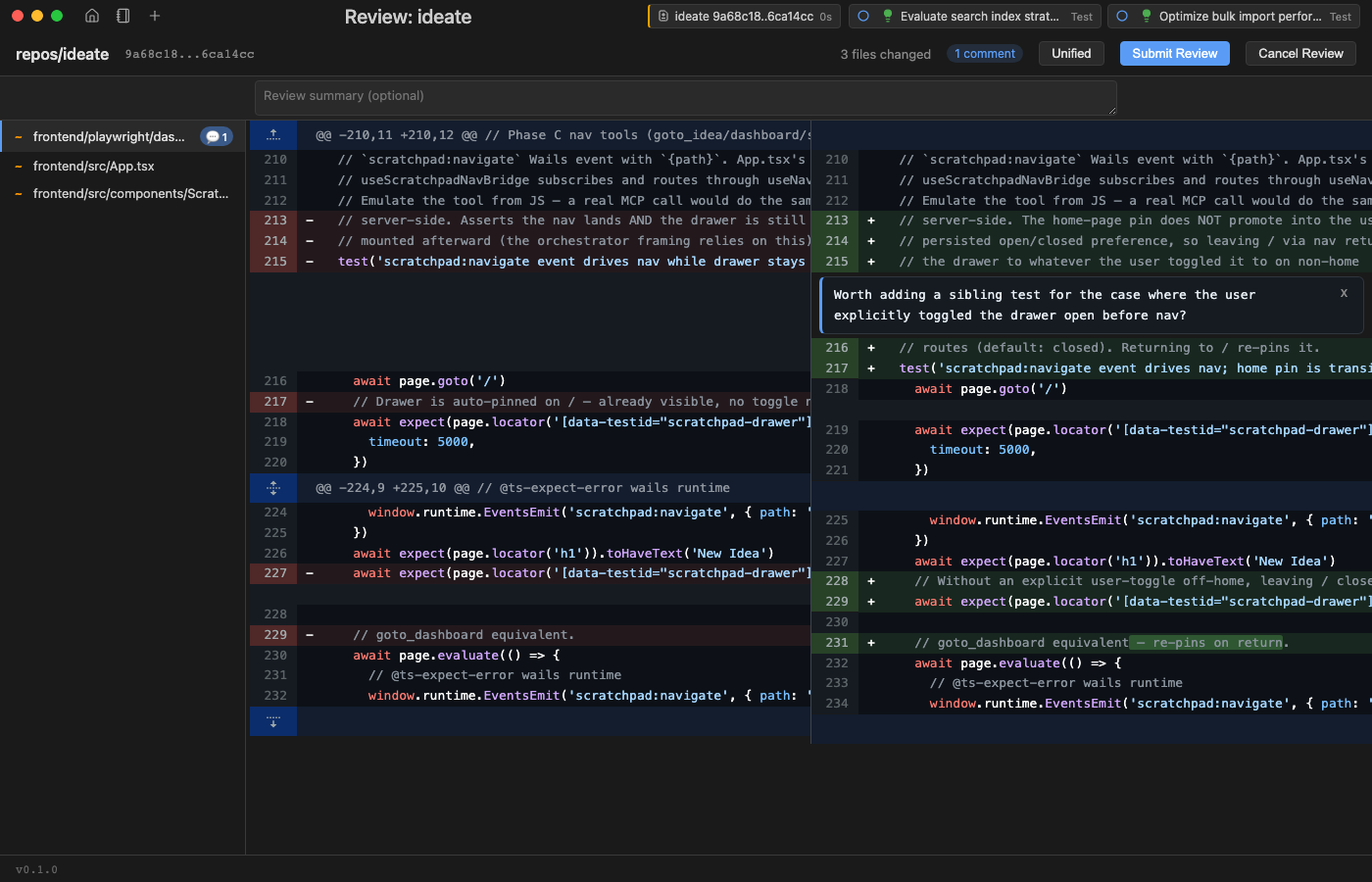Viewport: 1372px width, 882px height.
Task: Click modified marker beside frontend/src/App.tsx
Action: tap(19, 167)
